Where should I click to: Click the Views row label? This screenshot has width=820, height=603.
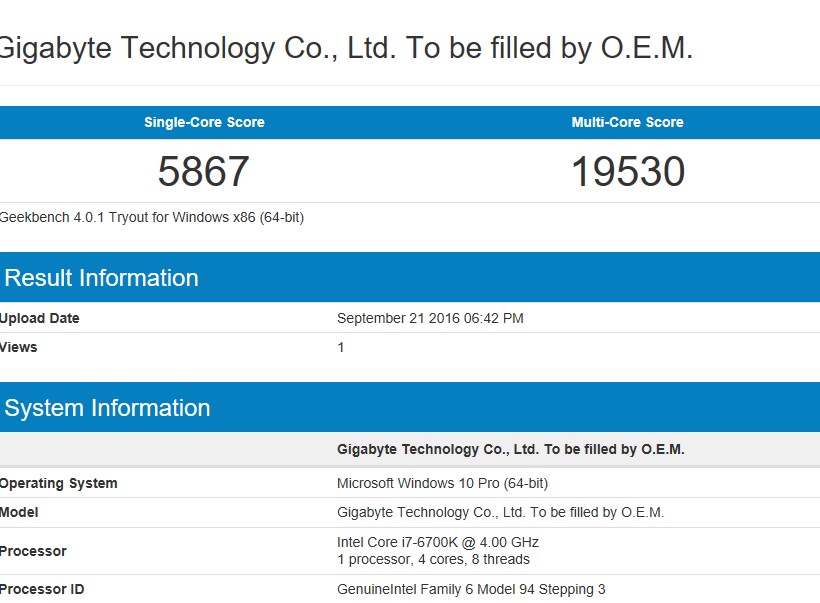[18, 347]
